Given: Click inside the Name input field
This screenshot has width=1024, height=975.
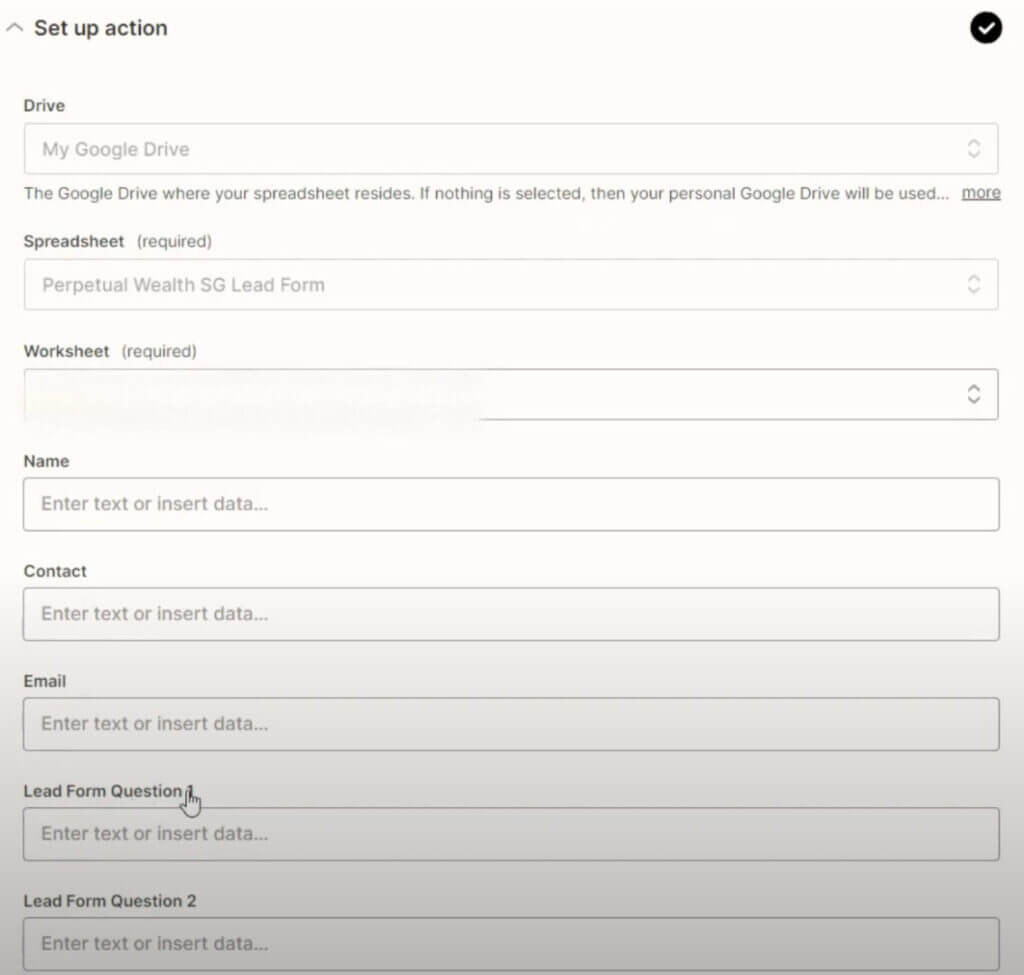Looking at the screenshot, I should click(512, 504).
